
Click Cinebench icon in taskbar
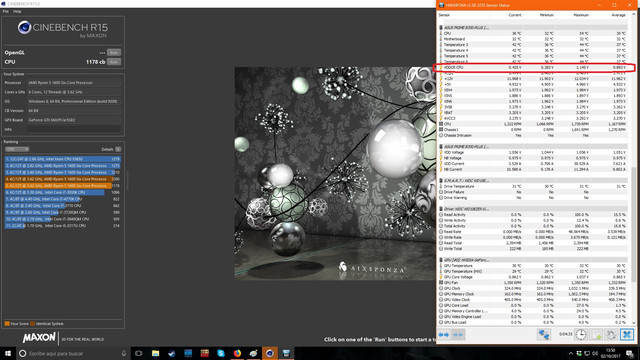click(x=270, y=353)
